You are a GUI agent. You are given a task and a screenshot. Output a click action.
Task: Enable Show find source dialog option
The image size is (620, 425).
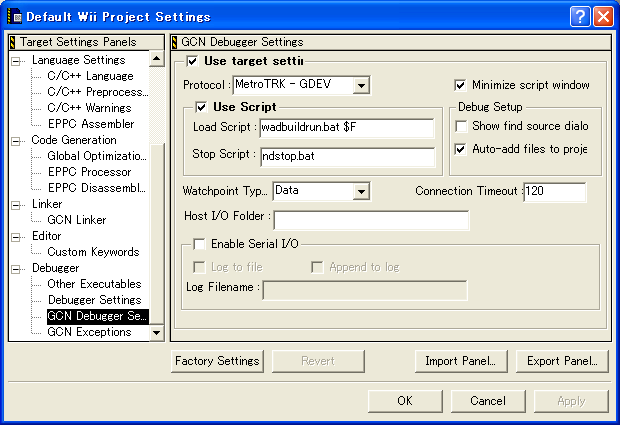461,126
